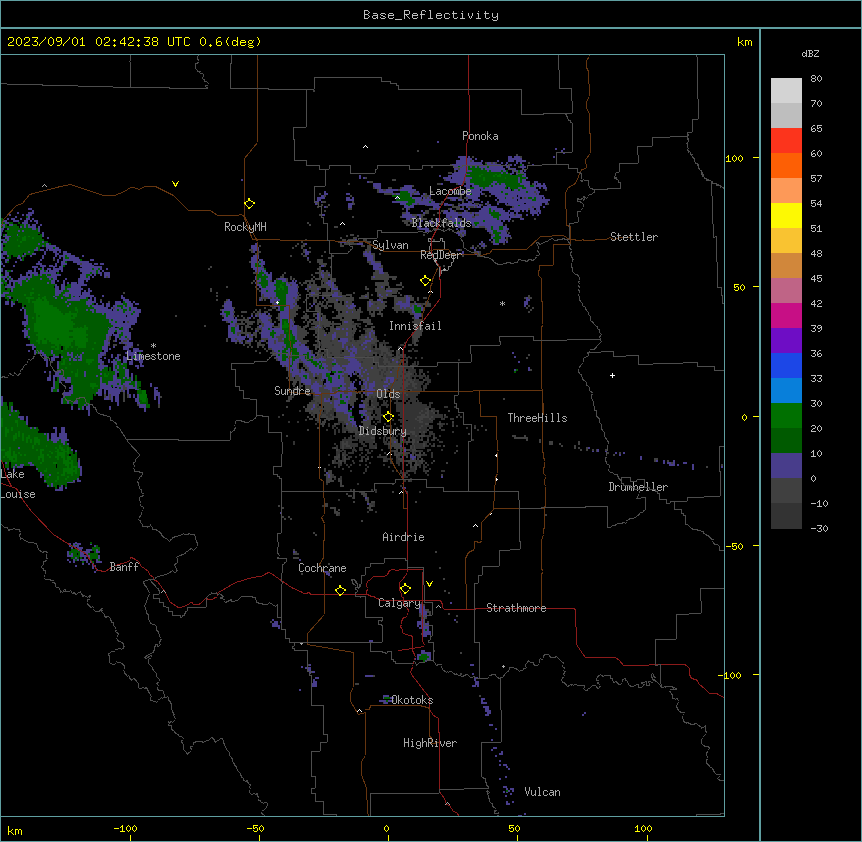Click the ThreeHills town label
The height and width of the screenshot is (842, 862).
point(537,418)
